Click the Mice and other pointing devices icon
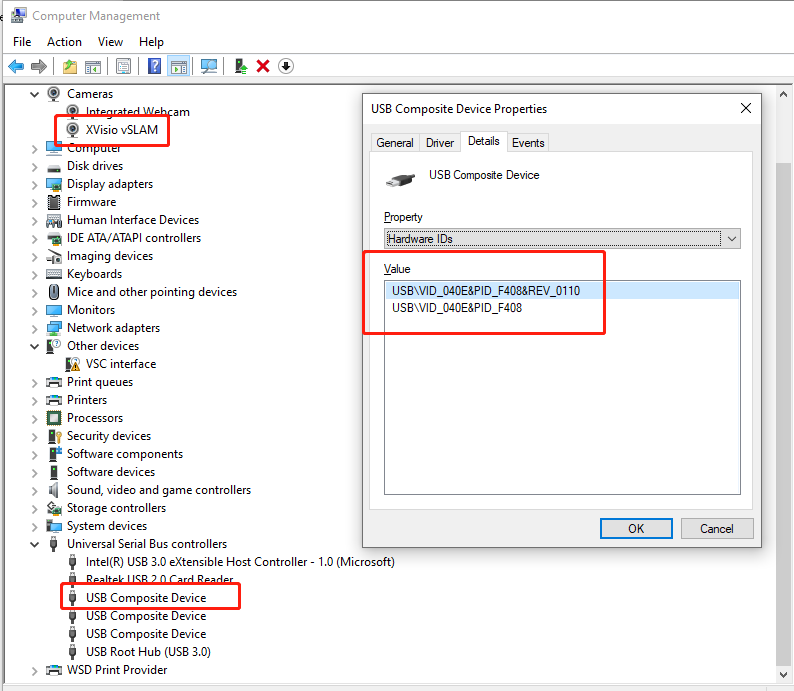 (54, 292)
